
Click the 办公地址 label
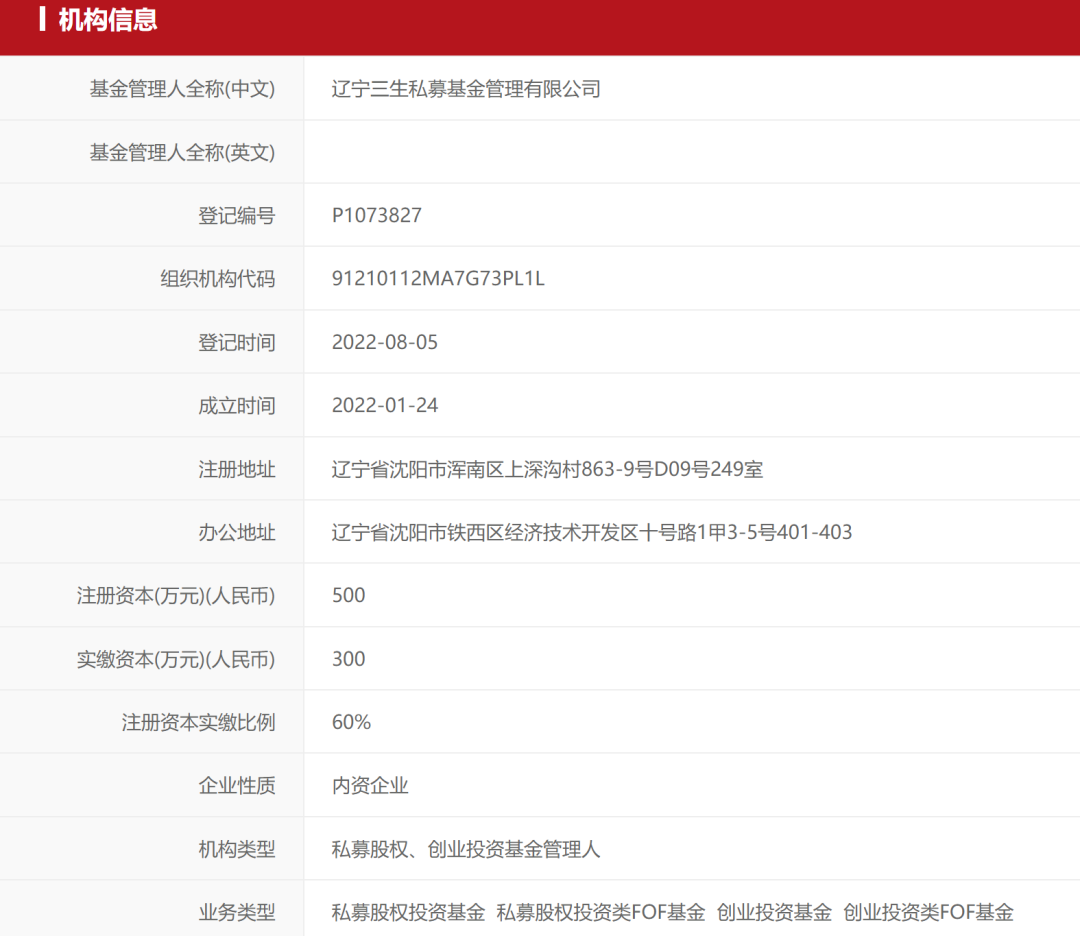tap(237, 532)
